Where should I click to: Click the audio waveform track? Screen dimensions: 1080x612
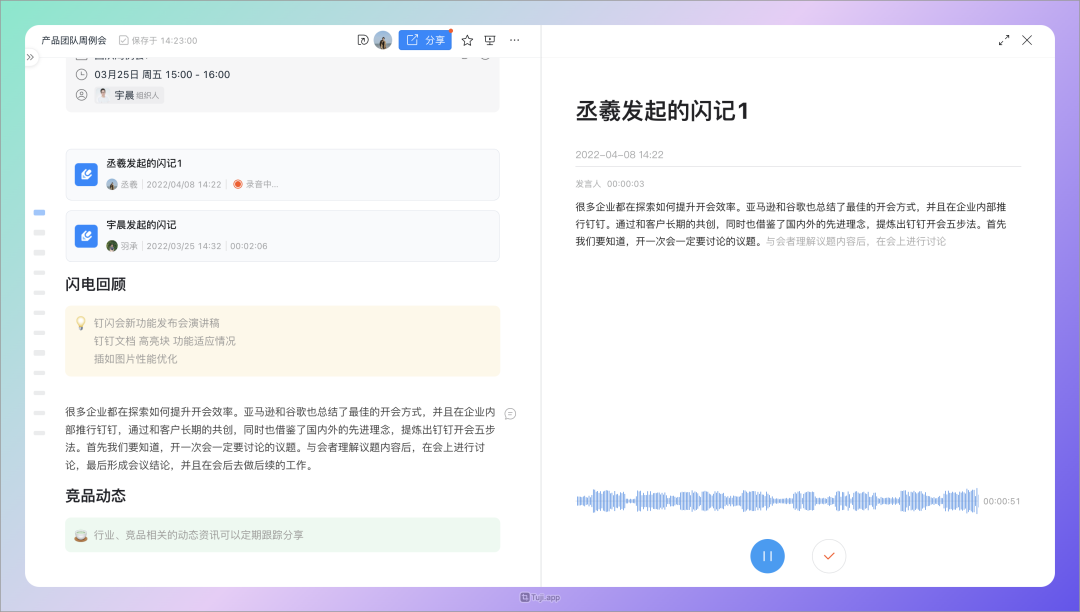click(777, 501)
